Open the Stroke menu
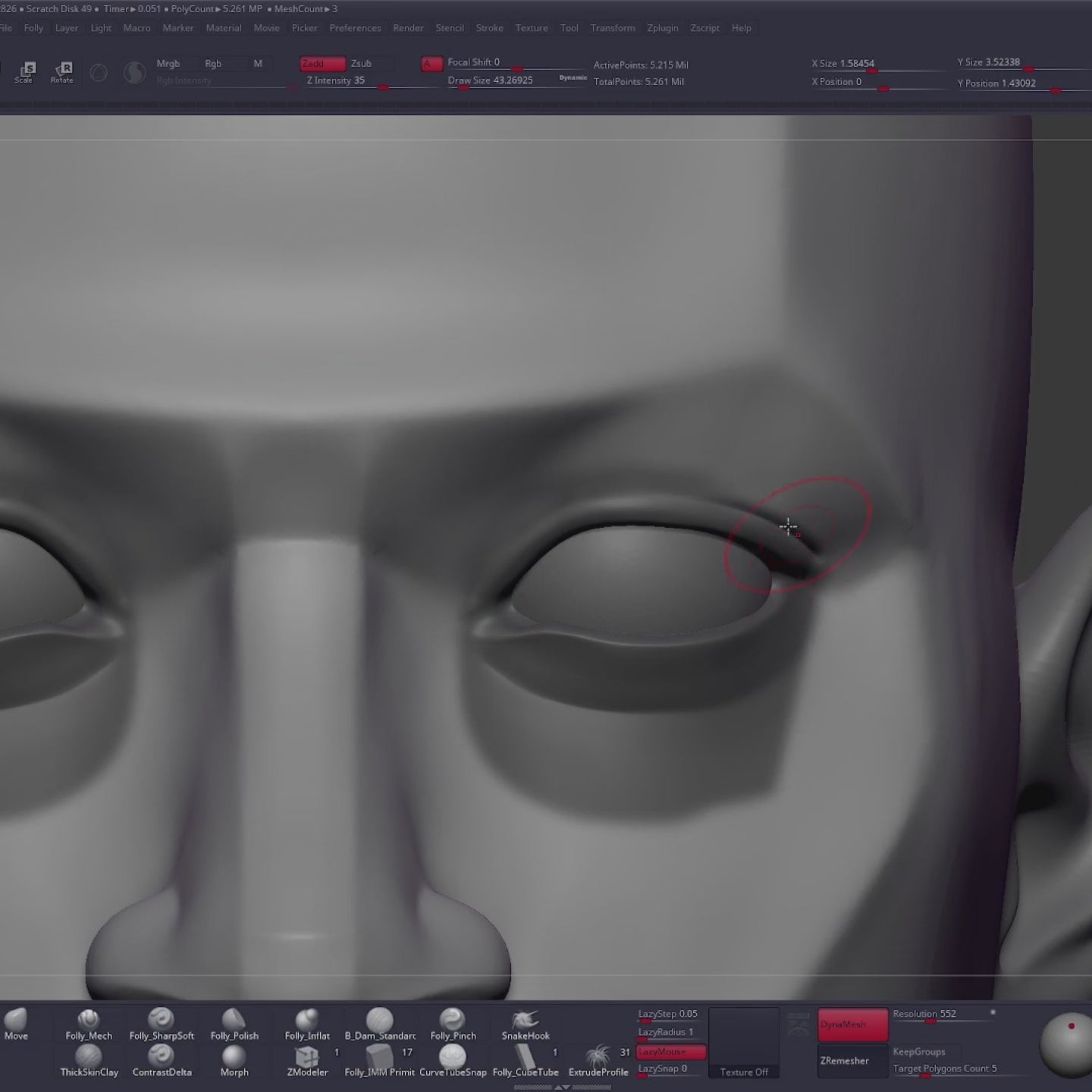 (x=489, y=27)
